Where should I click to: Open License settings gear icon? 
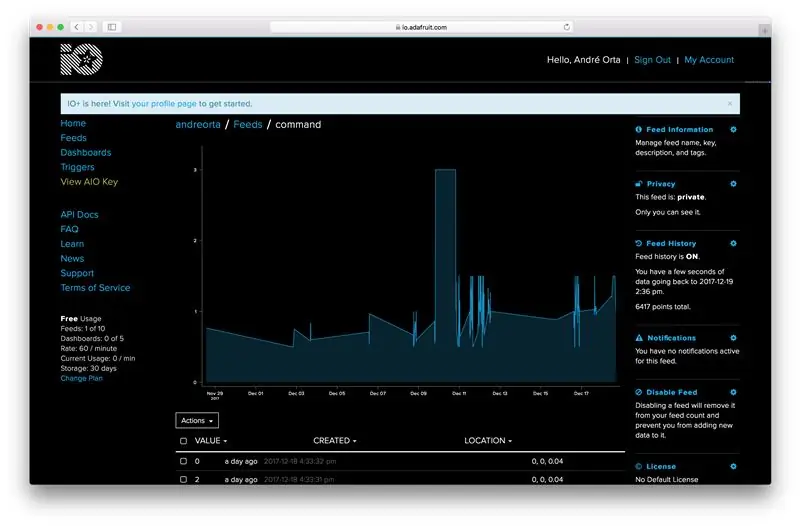pyautogui.click(x=733, y=466)
